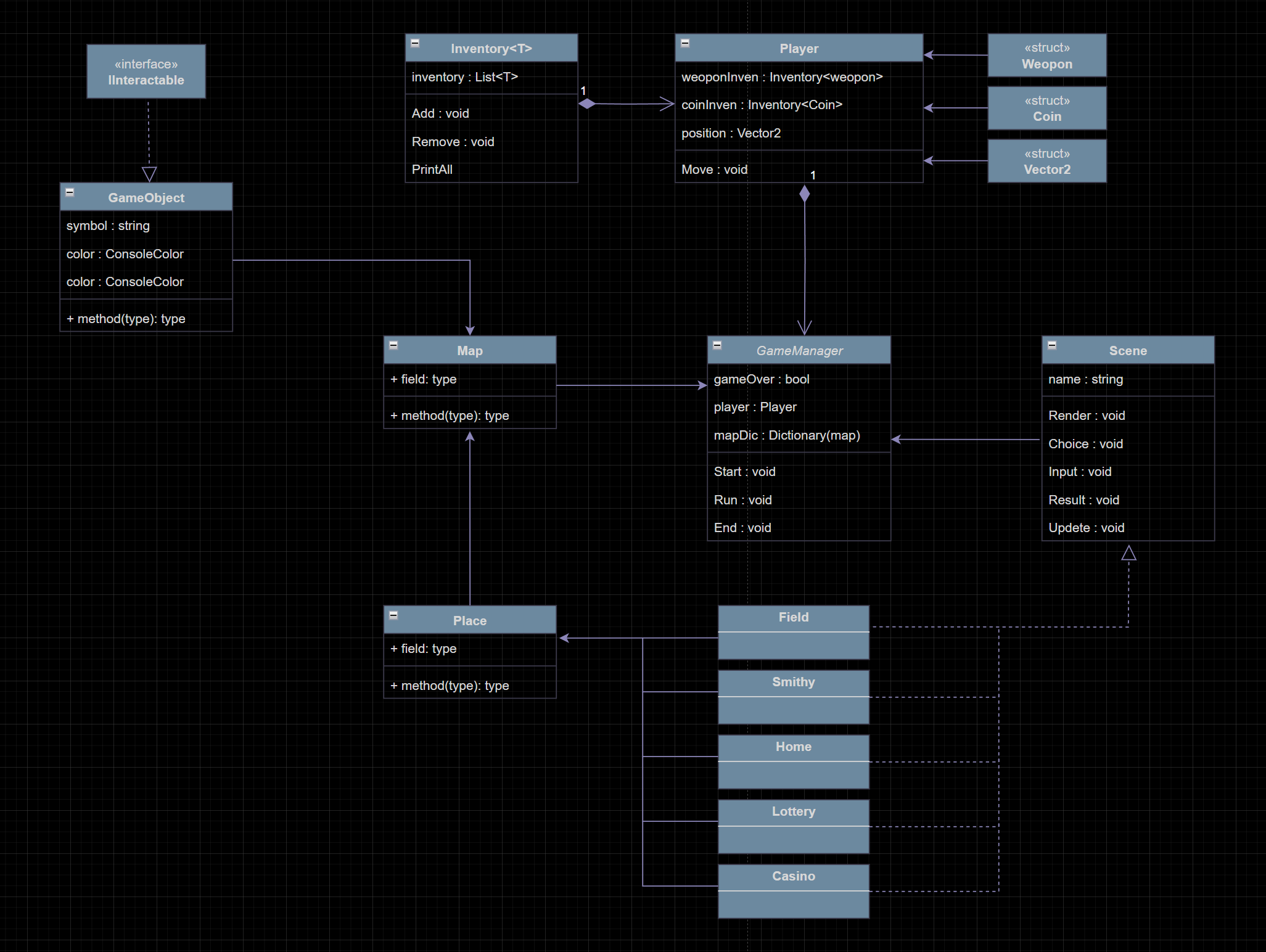Collapse the GameManager class box
Image resolution: width=1266 pixels, height=952 pixels.
pos(717,345)
